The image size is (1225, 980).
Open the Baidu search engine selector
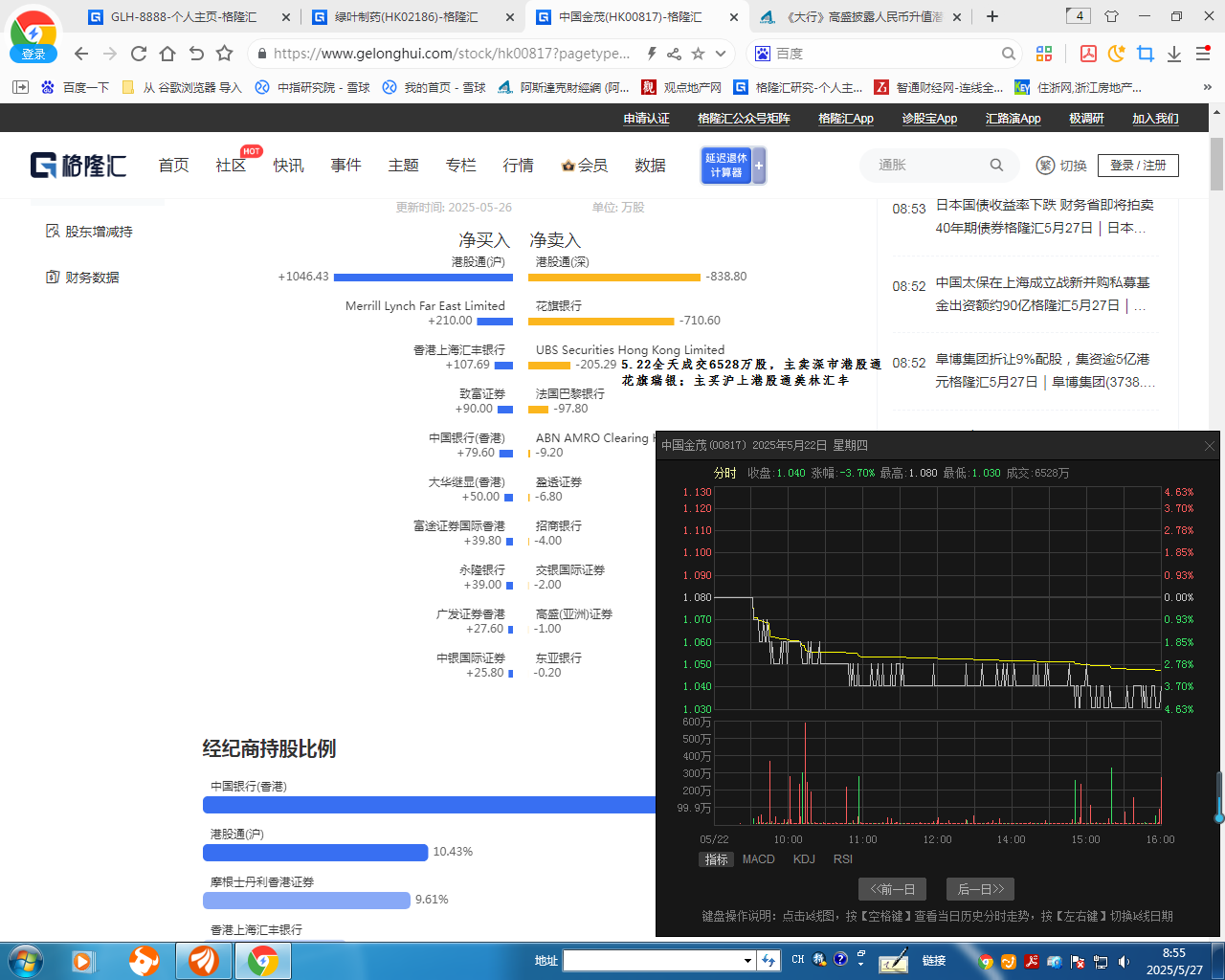pyautogui.click(x=763, y=54)
